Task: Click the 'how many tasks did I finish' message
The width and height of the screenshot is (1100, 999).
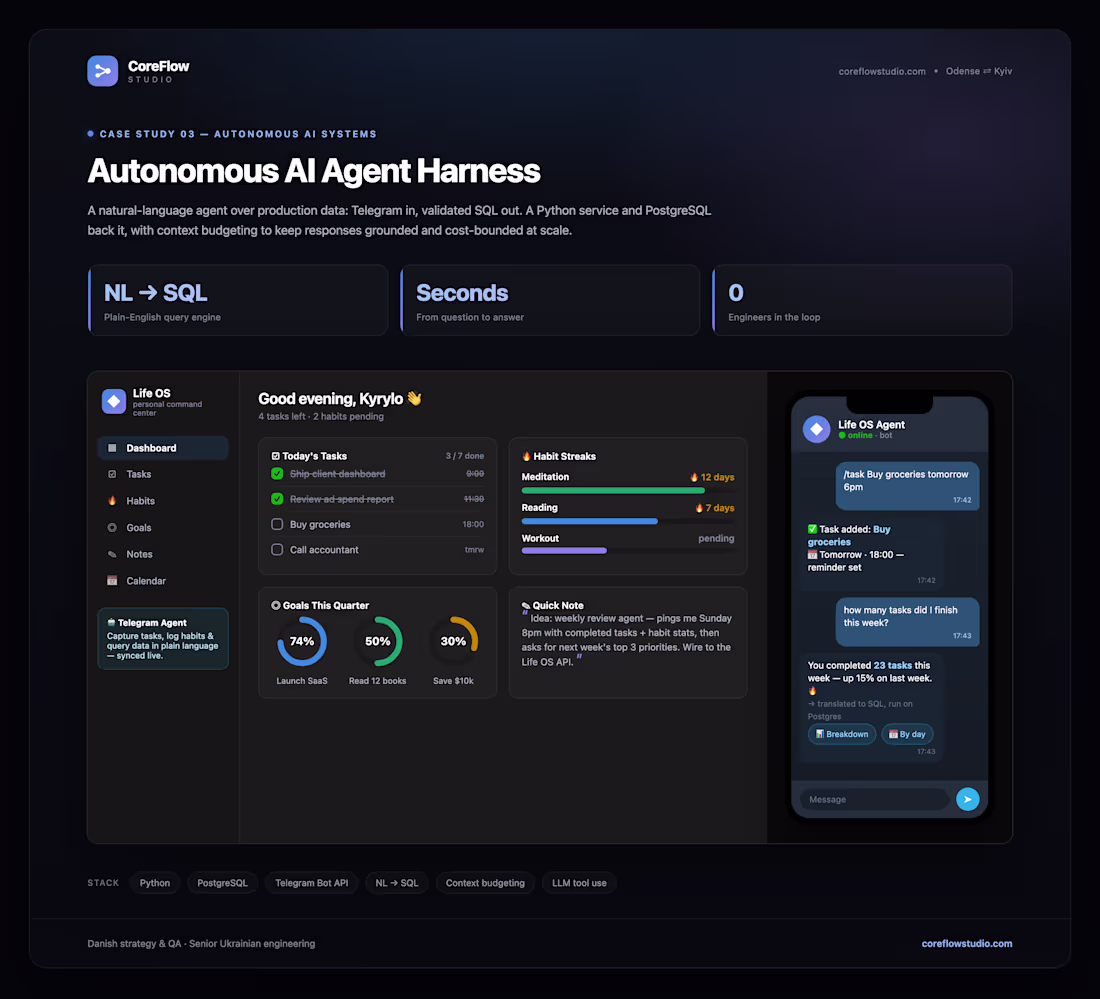Action: (907, 622)
